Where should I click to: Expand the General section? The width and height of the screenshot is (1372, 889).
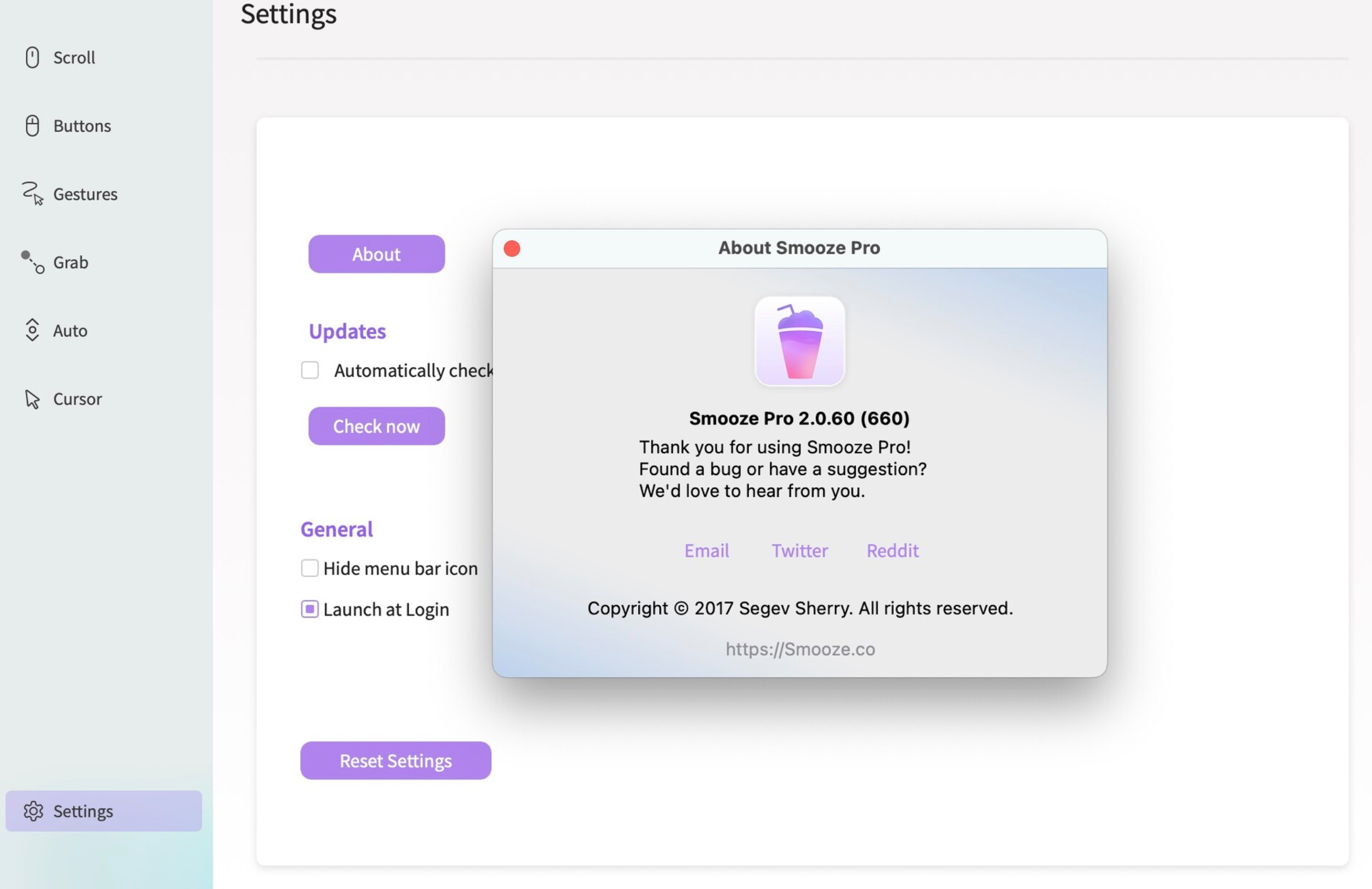tap(336, 527)
